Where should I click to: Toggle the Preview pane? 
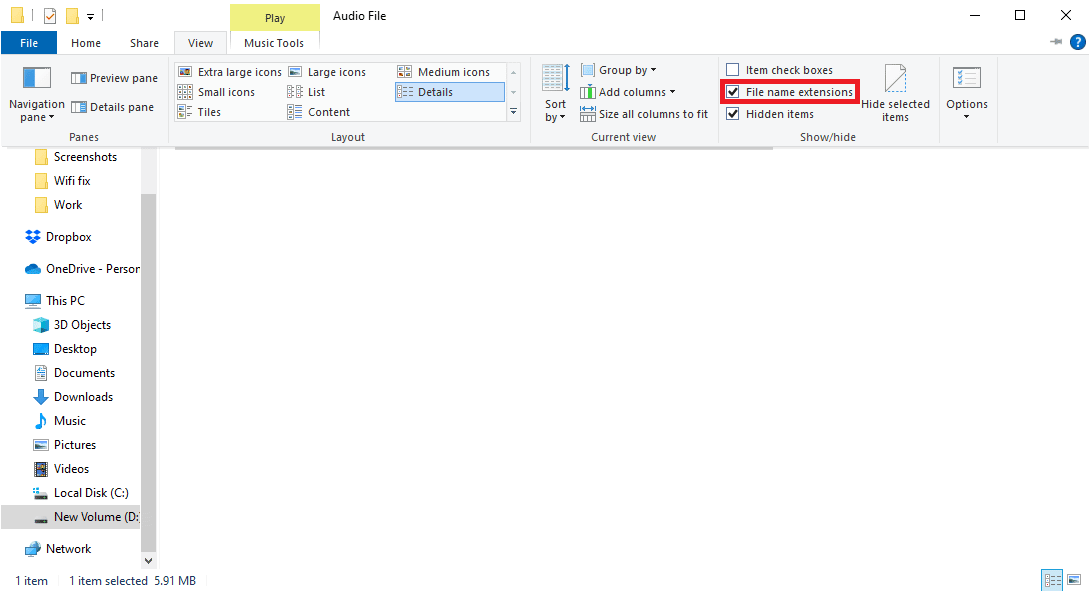(x=114, y=78)
